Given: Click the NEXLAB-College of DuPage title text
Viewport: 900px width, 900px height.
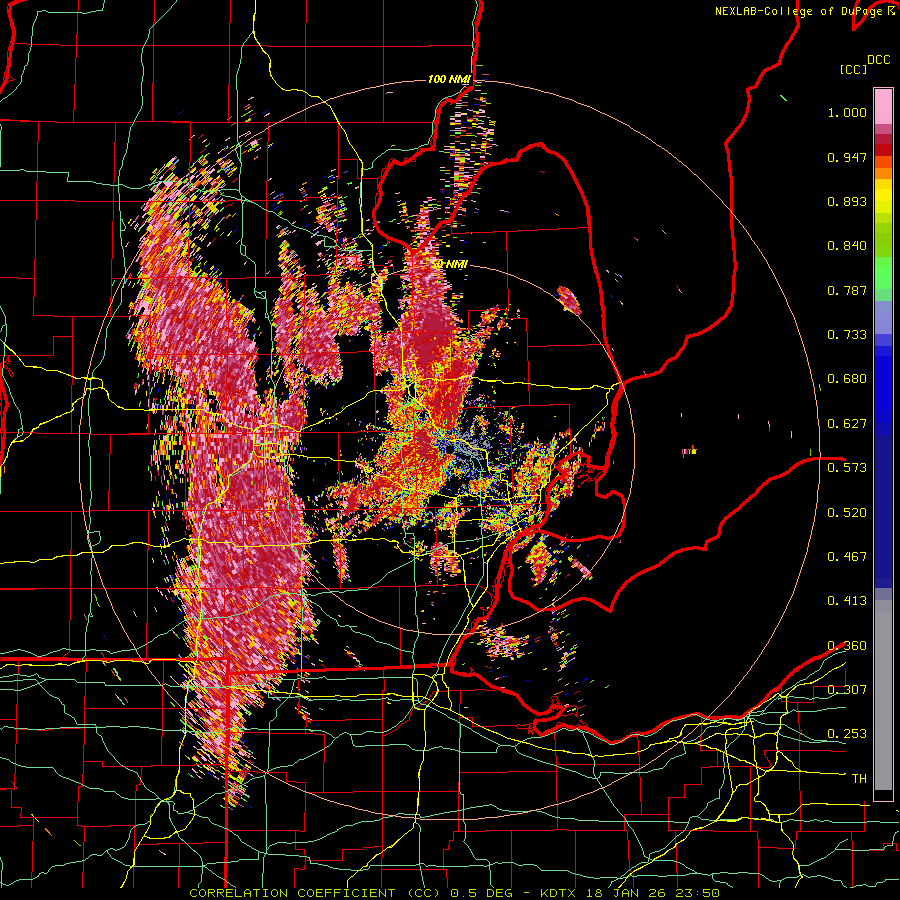Looking at the screenshot, I should 804,11.
